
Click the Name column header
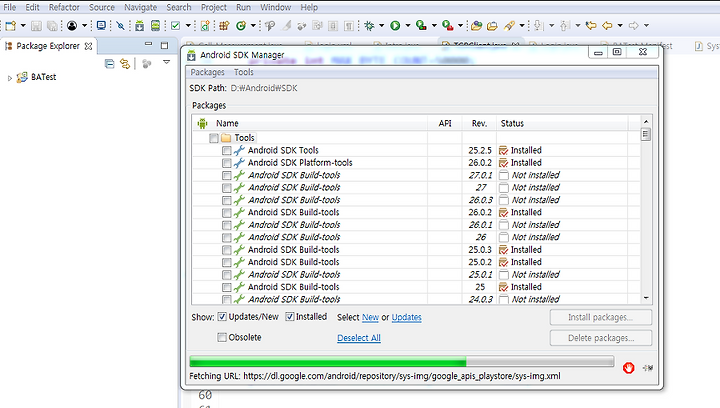(310, 123)
